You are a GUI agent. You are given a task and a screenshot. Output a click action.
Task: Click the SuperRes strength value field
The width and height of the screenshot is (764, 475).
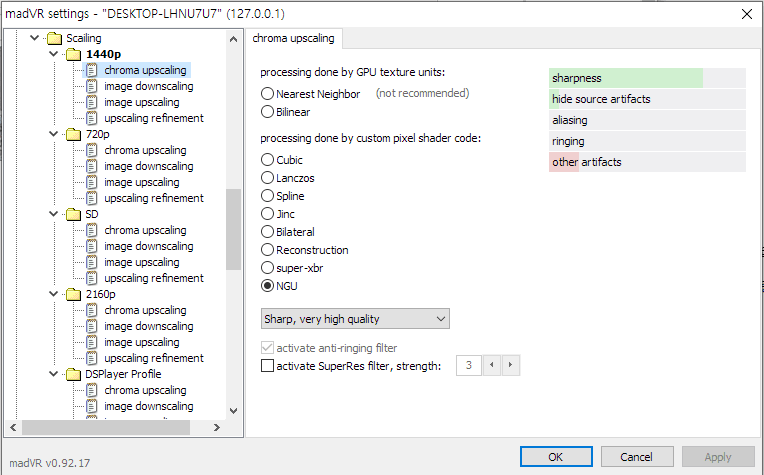coord(468,366)
